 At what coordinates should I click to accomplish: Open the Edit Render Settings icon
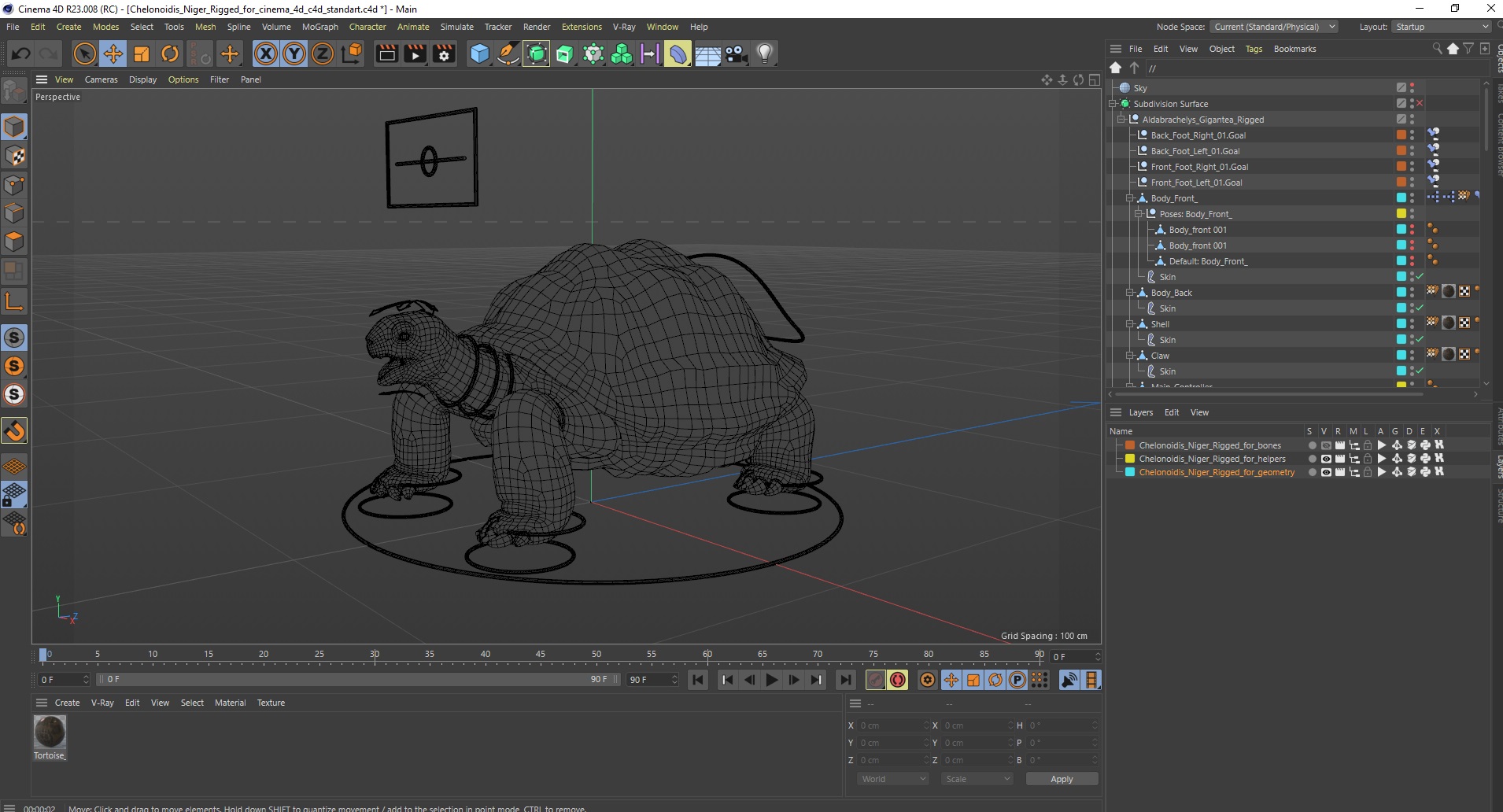tap(444, 54)
